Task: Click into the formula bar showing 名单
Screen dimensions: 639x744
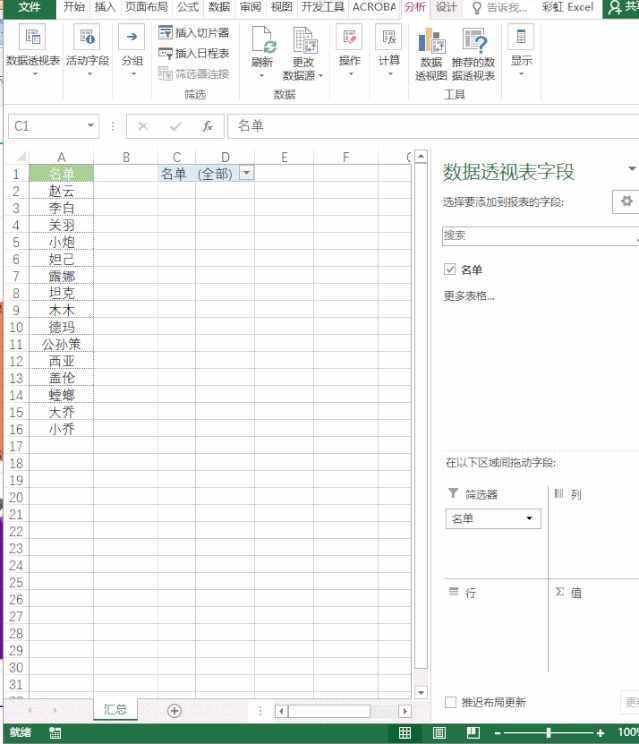Action: pos(433,126)
